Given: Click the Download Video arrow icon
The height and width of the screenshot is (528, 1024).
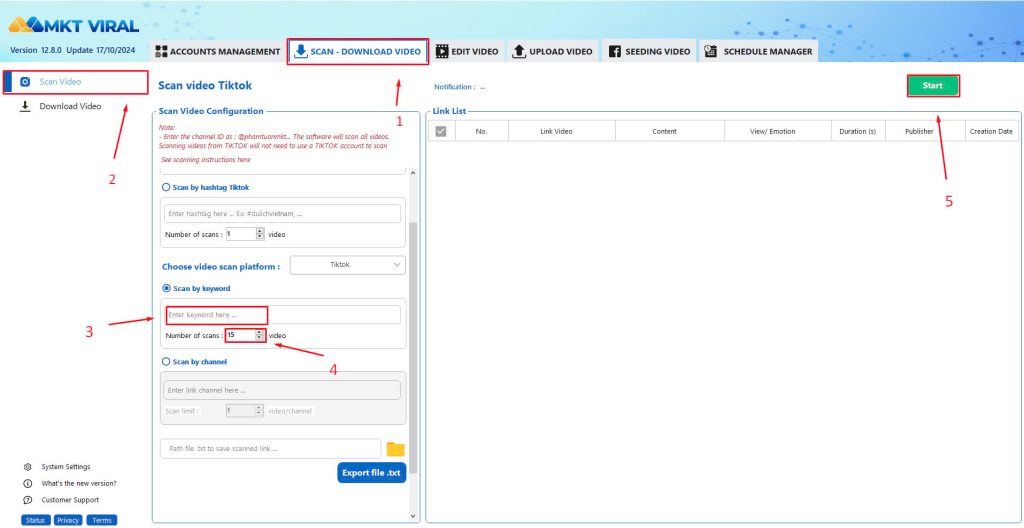Looking at the screenshot, I should click(x=25, y=106).
